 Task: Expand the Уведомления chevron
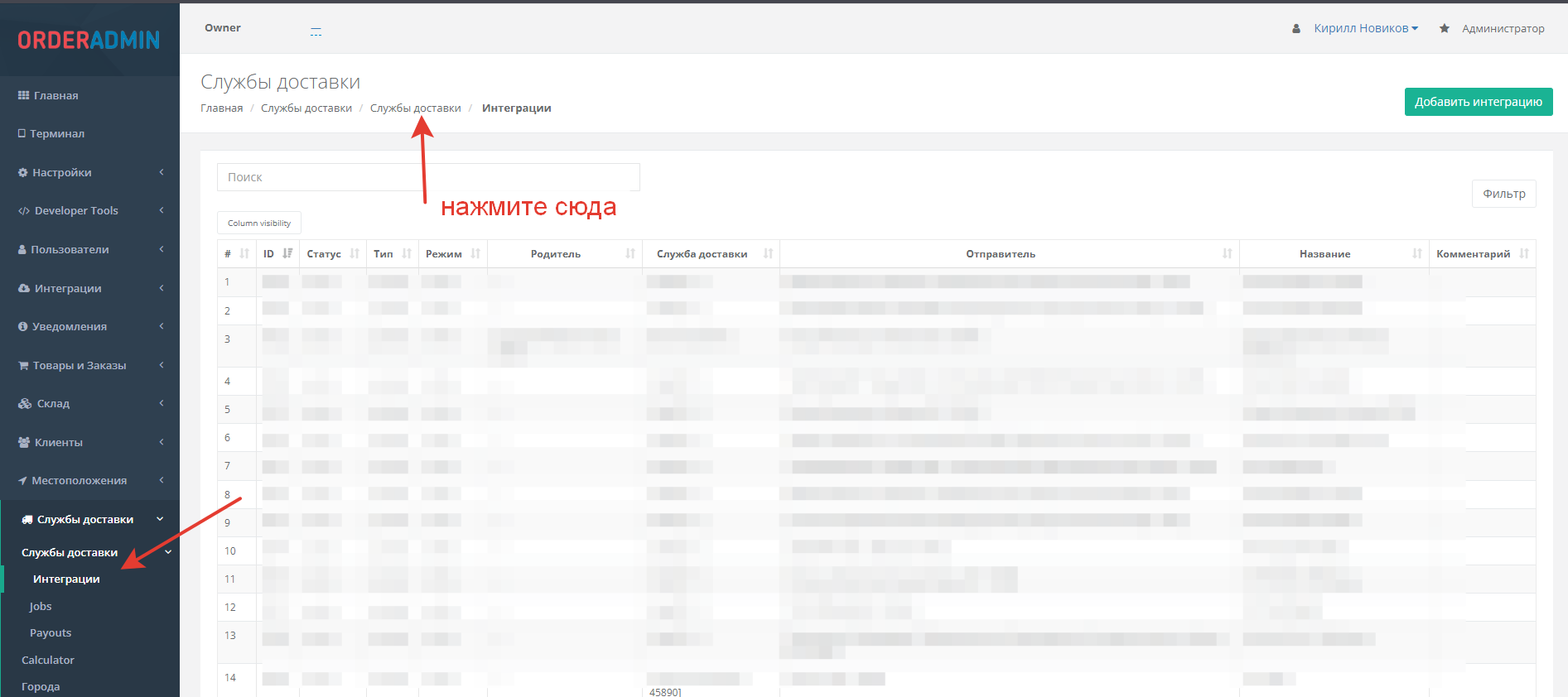coord(162,326)
